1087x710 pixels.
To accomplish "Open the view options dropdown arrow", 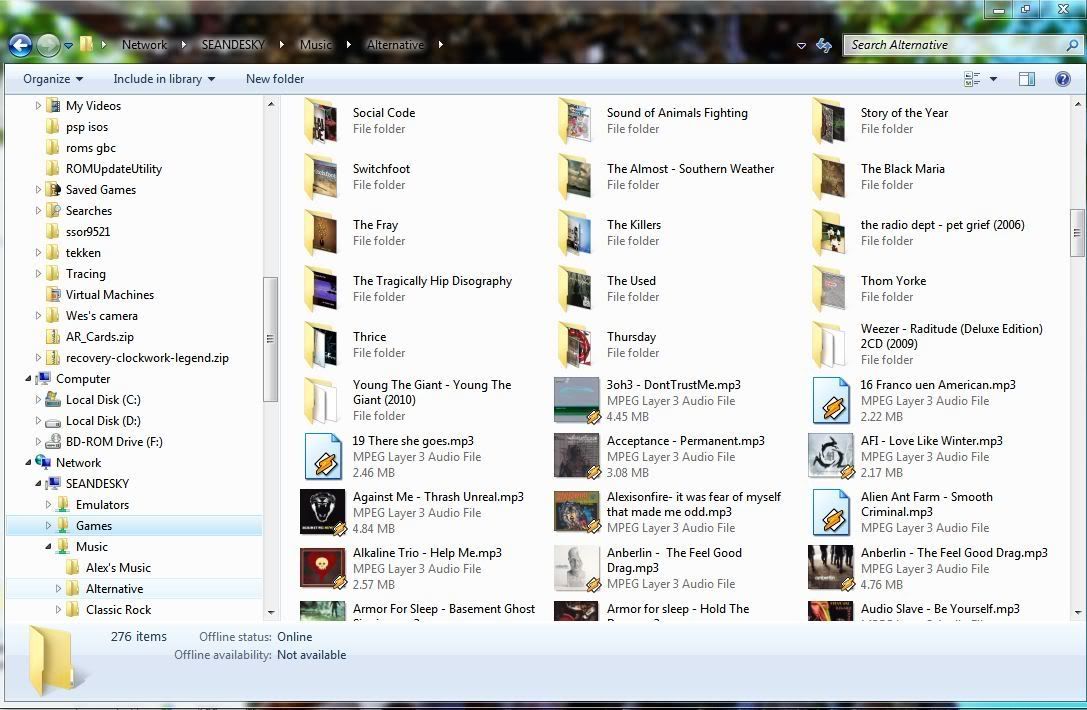I will [993, 79].
